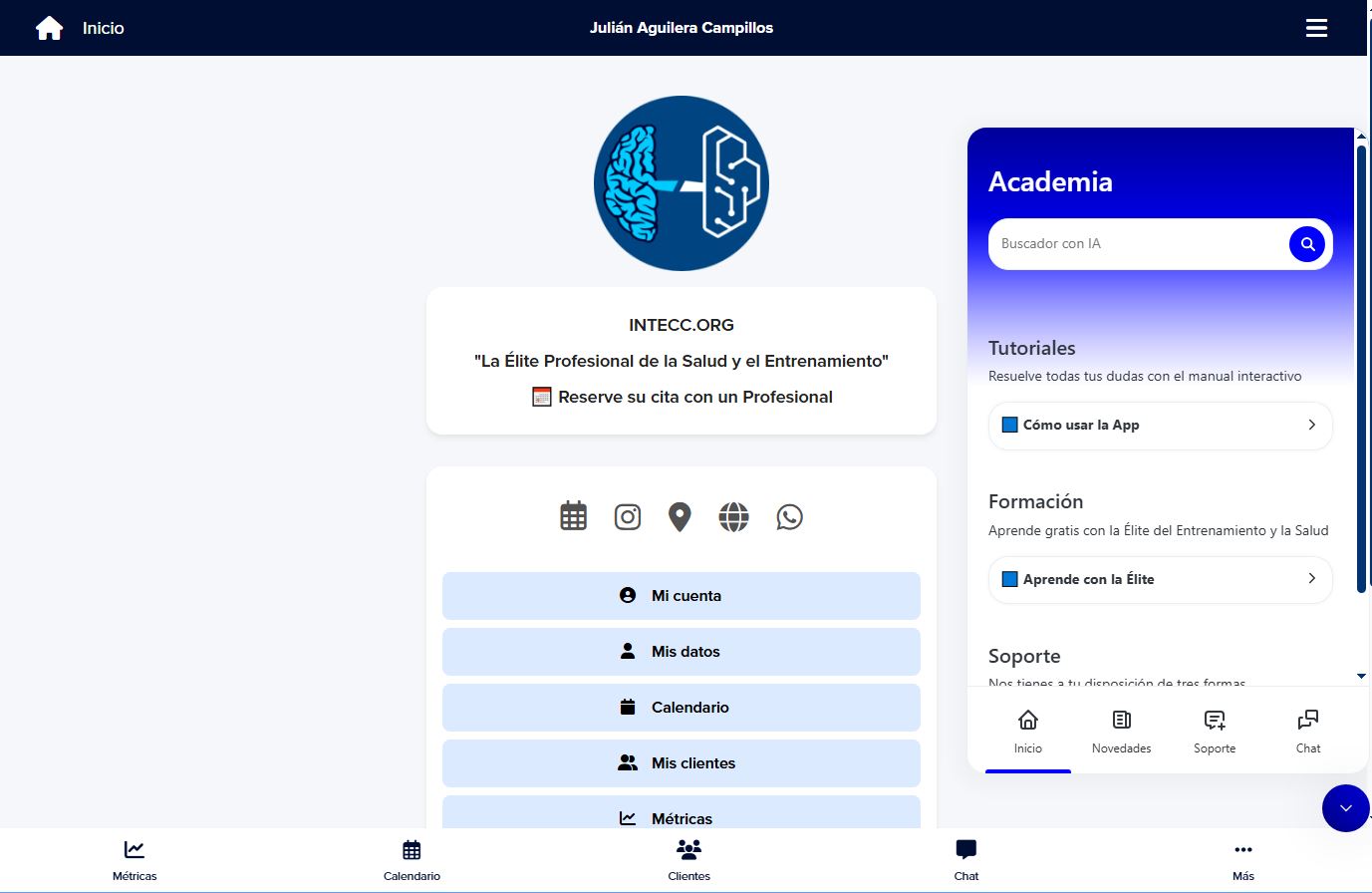Open the location pin icon

[x=680, y=517]
